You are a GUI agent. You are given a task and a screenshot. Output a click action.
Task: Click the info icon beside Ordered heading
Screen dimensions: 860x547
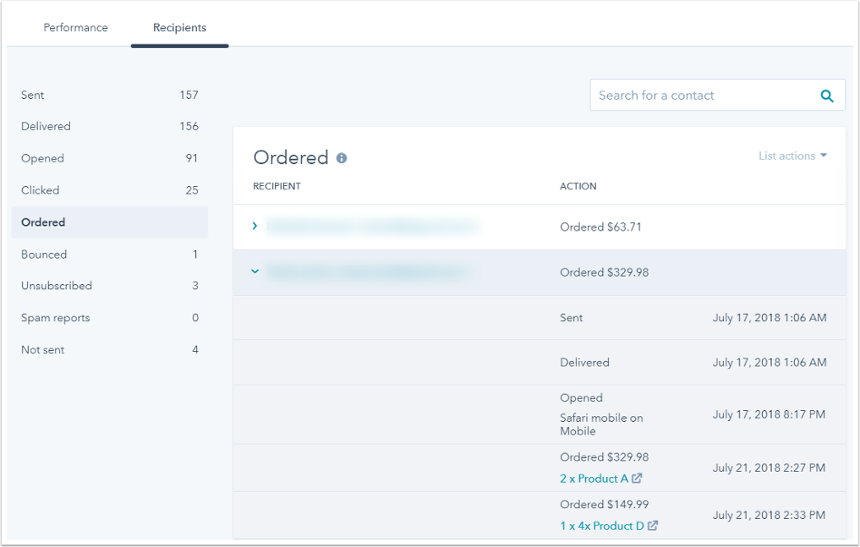click(x=342, y=158)
